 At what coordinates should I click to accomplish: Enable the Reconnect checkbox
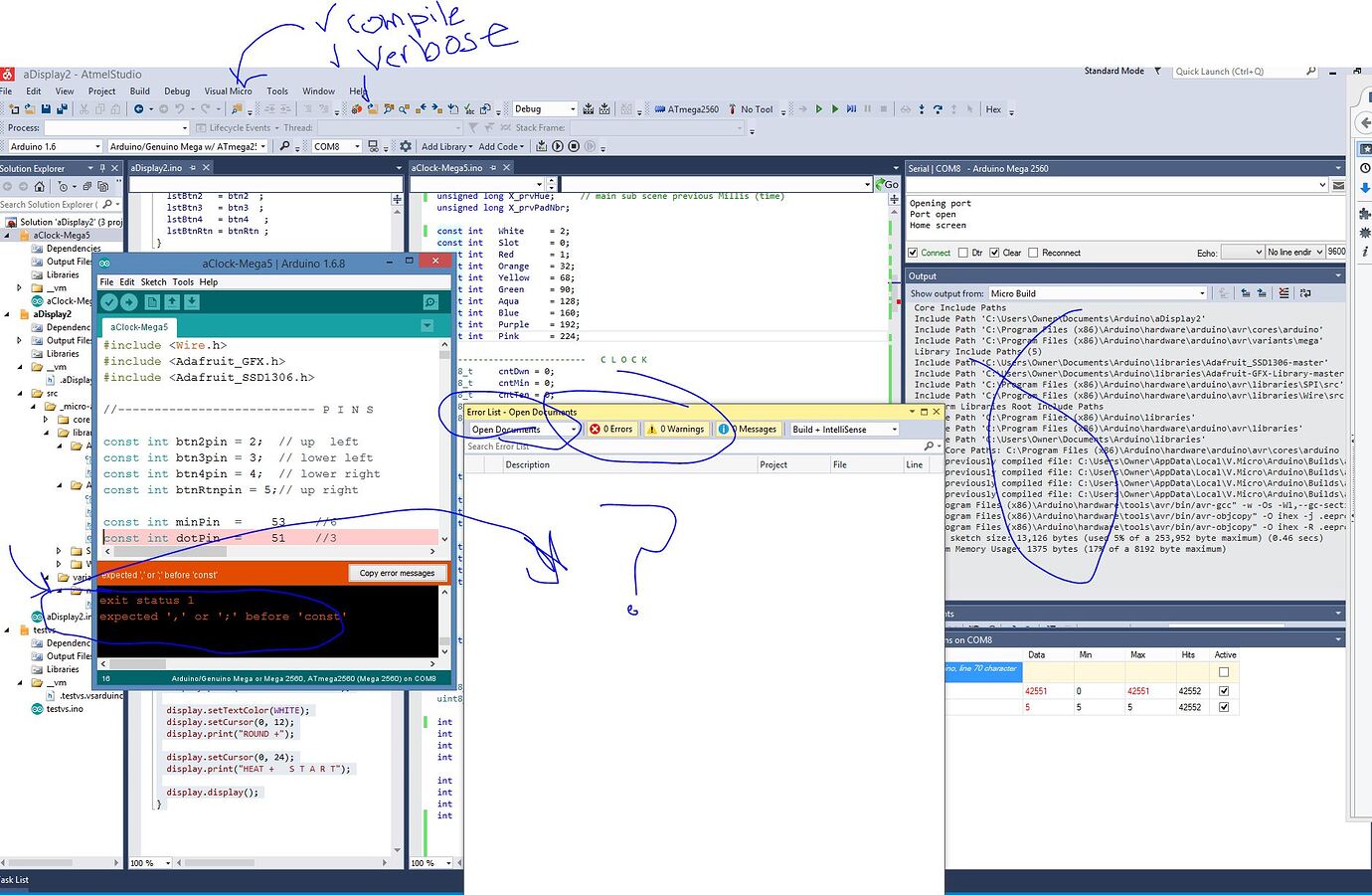[1033, 253]
